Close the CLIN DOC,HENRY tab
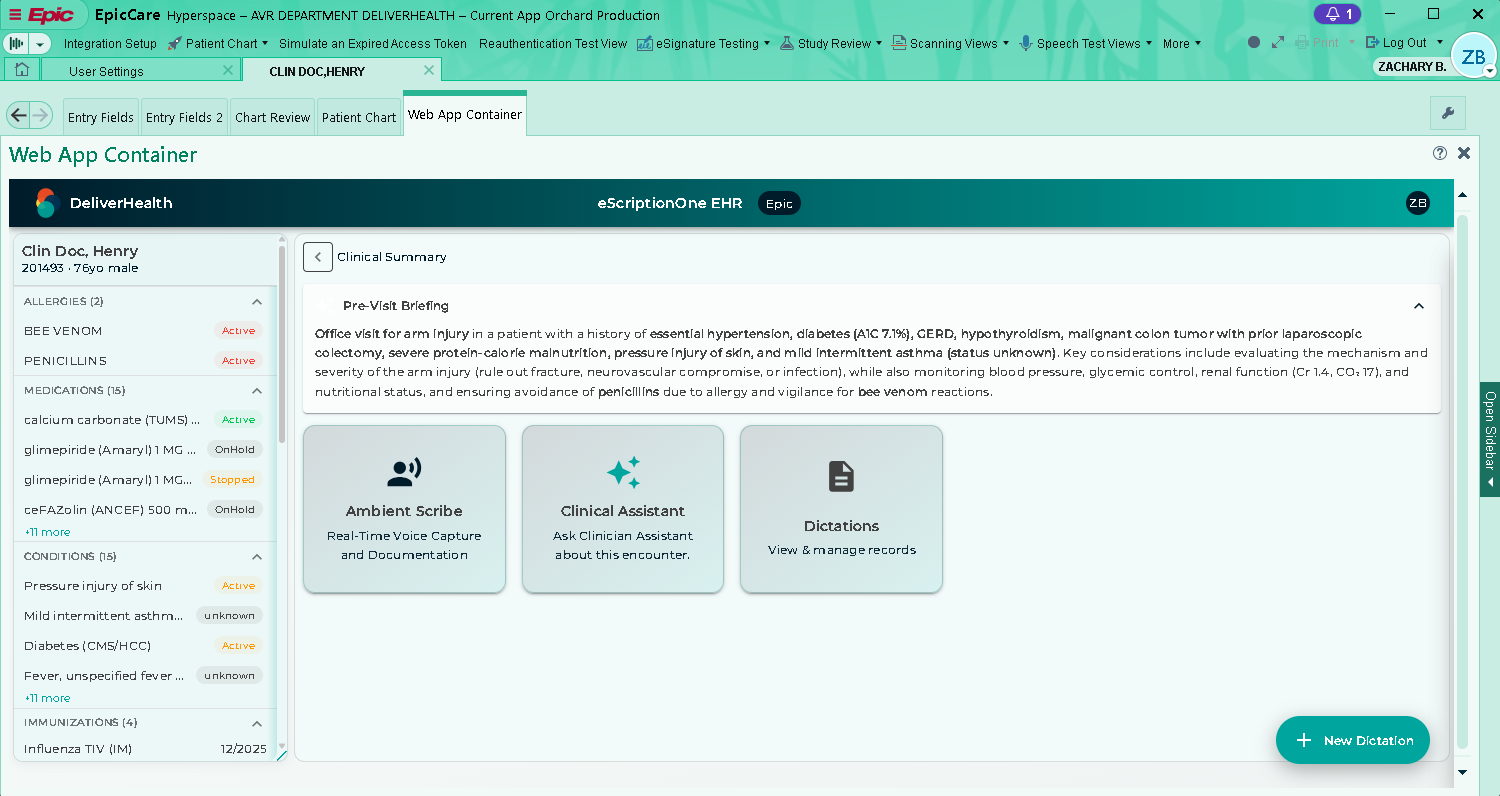 point(429,70)
